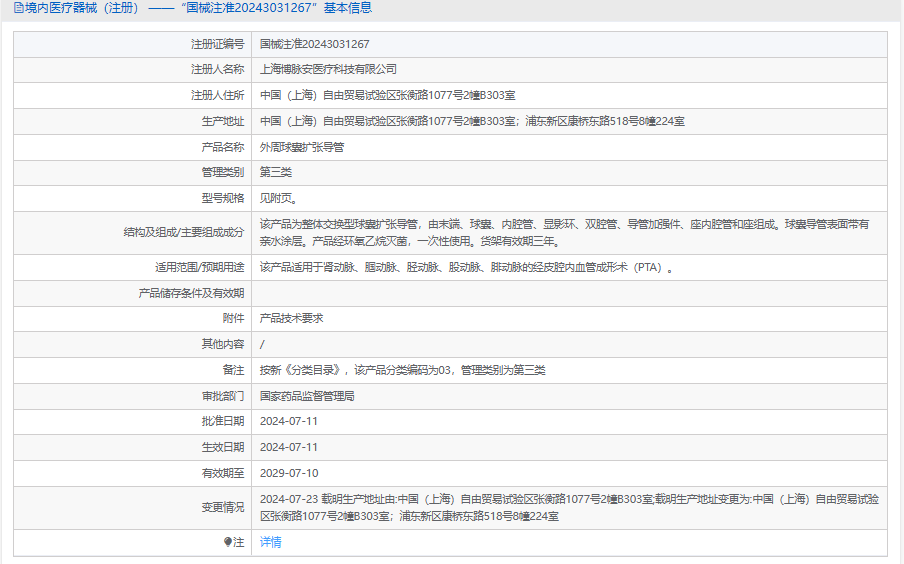Click the 备注 classification note text

[x=402, y=370]
